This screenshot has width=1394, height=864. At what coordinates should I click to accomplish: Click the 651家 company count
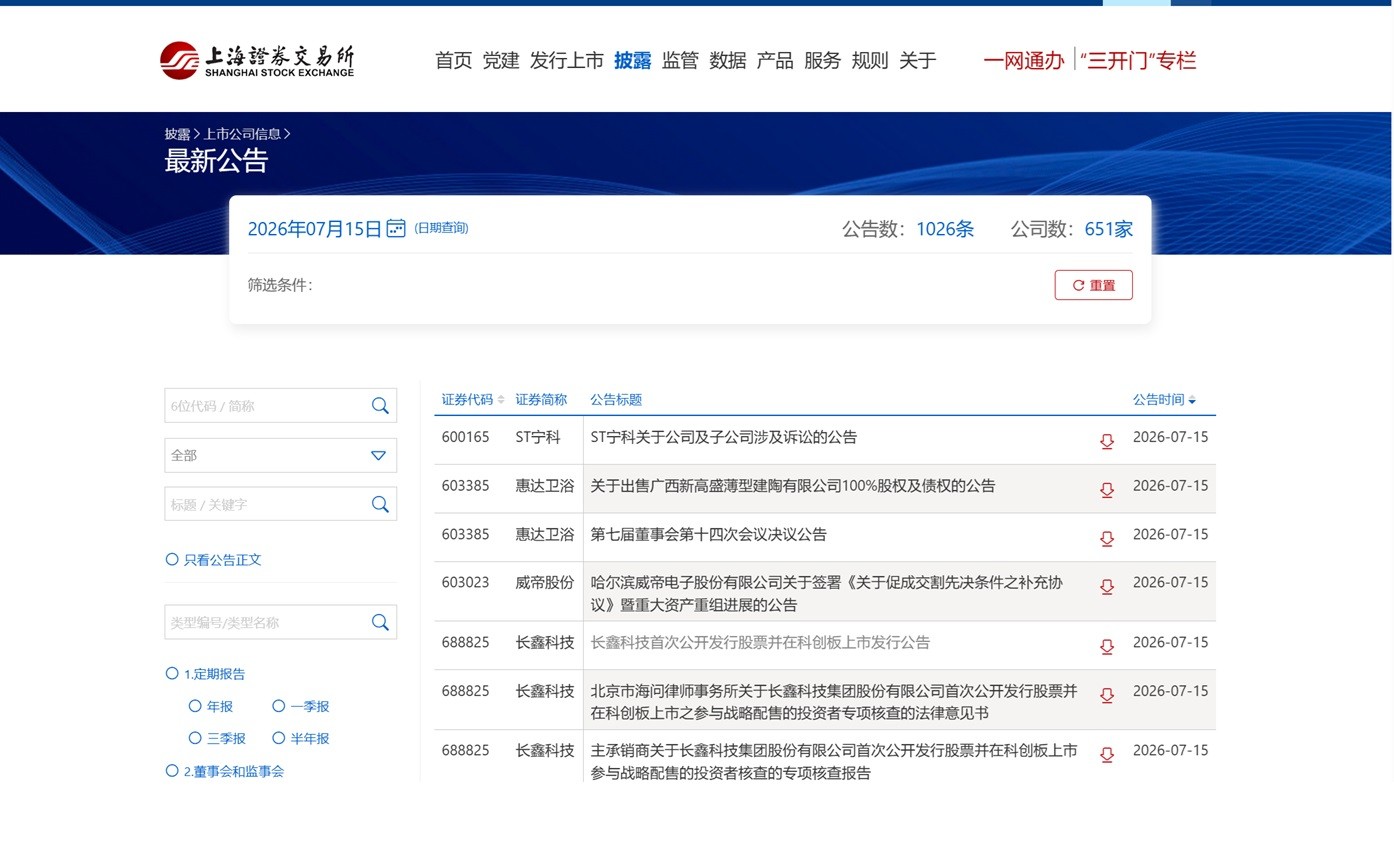point(1109,229)
